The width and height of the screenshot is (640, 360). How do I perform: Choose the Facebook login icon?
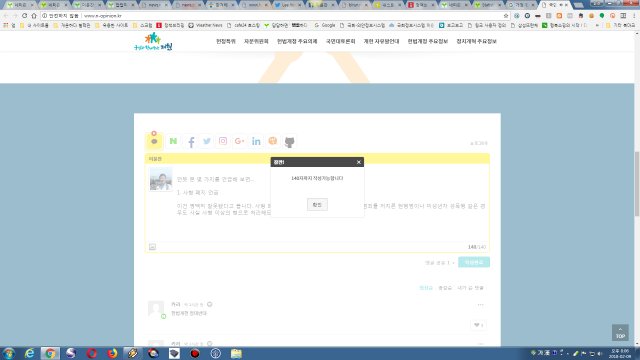(191, 142)
